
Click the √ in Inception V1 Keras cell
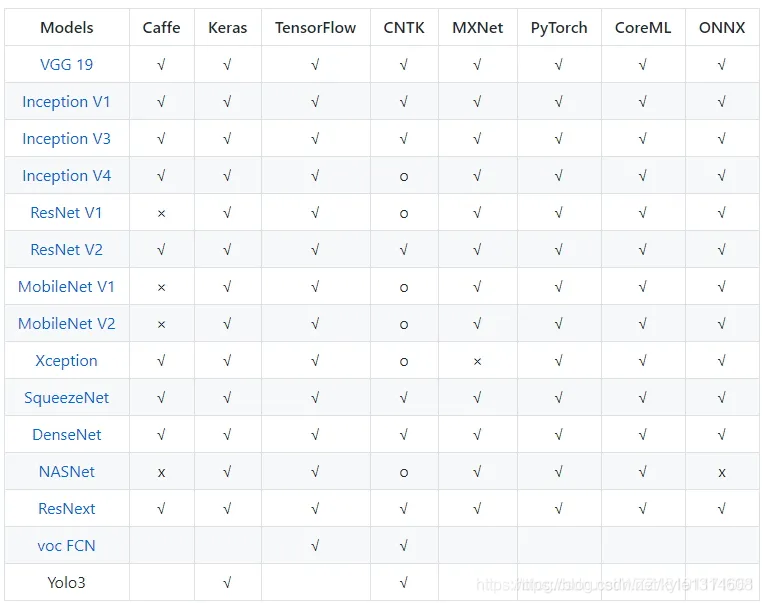point(227,102)
